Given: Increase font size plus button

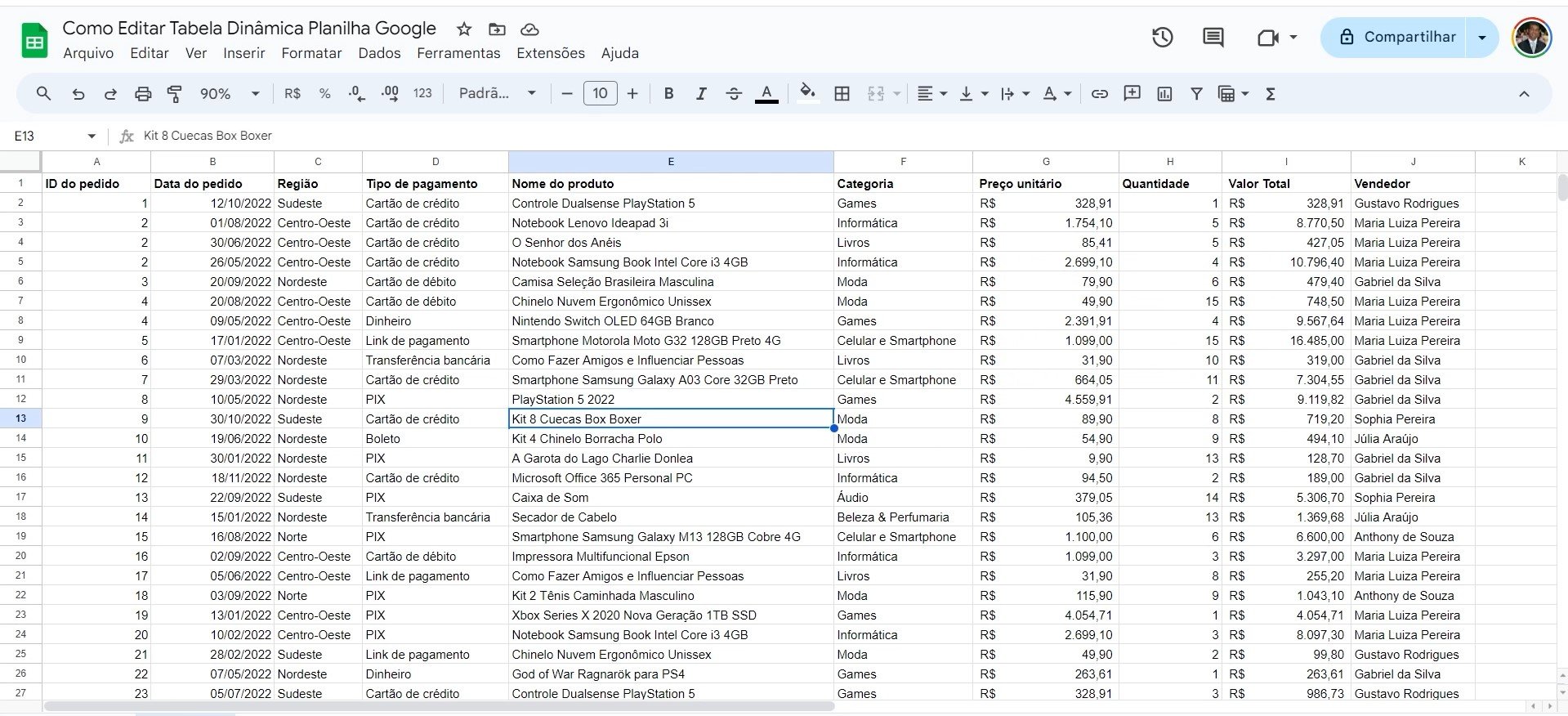Looking at the screenshot, I should click(x=632, y=94).
